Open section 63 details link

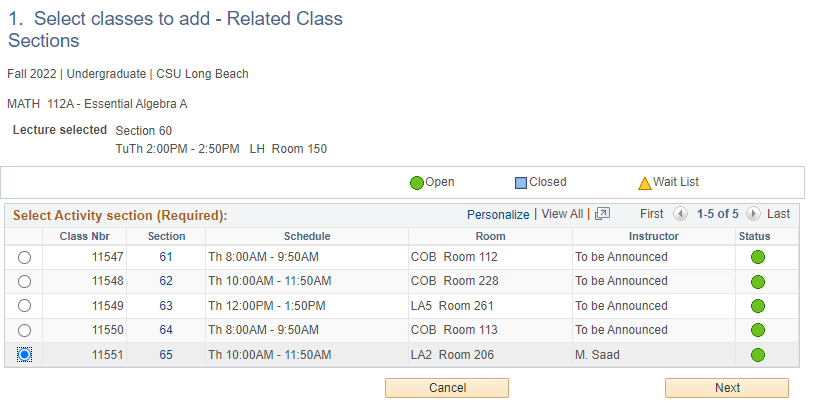(x=166, y=306)
